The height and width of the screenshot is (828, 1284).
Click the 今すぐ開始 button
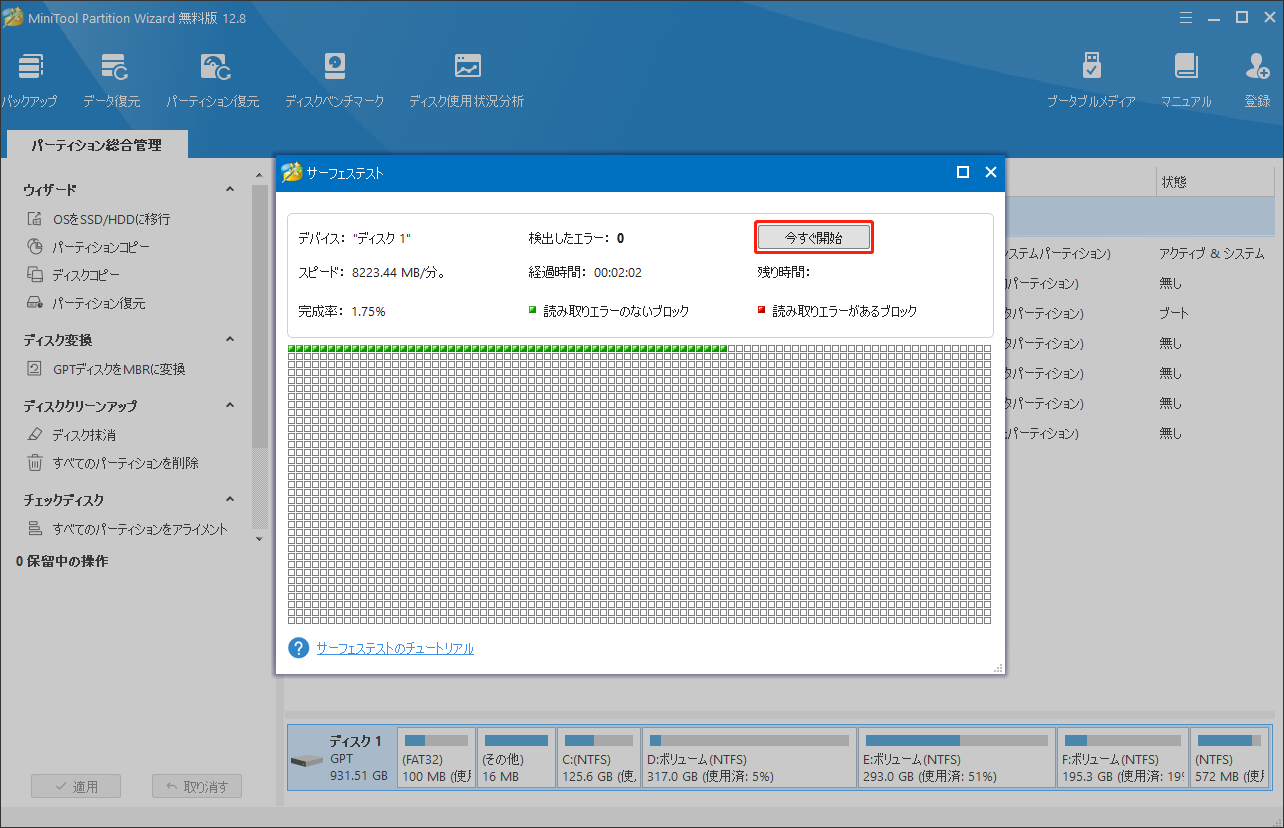814,238
